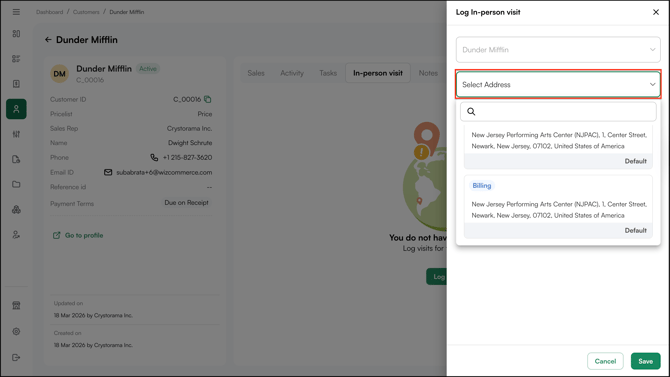The width and height of the screenshot is (670, 377).
Task: Click the Customers breadcrumb link
Action: [86, 12]
